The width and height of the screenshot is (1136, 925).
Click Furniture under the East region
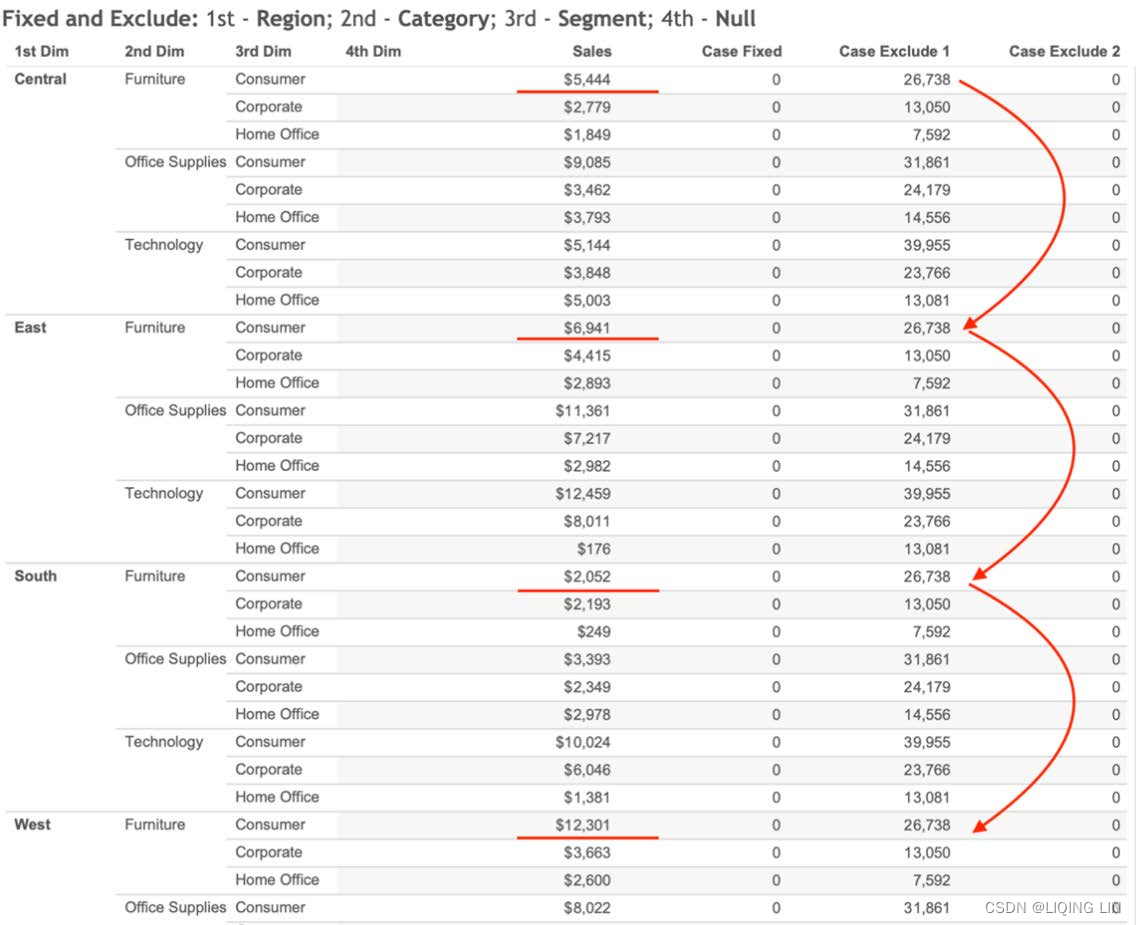[x=154, y=327]
